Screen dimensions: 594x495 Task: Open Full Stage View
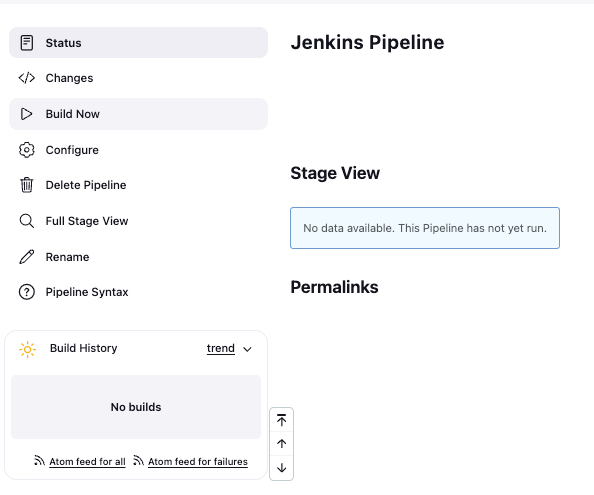click(138, 221)
